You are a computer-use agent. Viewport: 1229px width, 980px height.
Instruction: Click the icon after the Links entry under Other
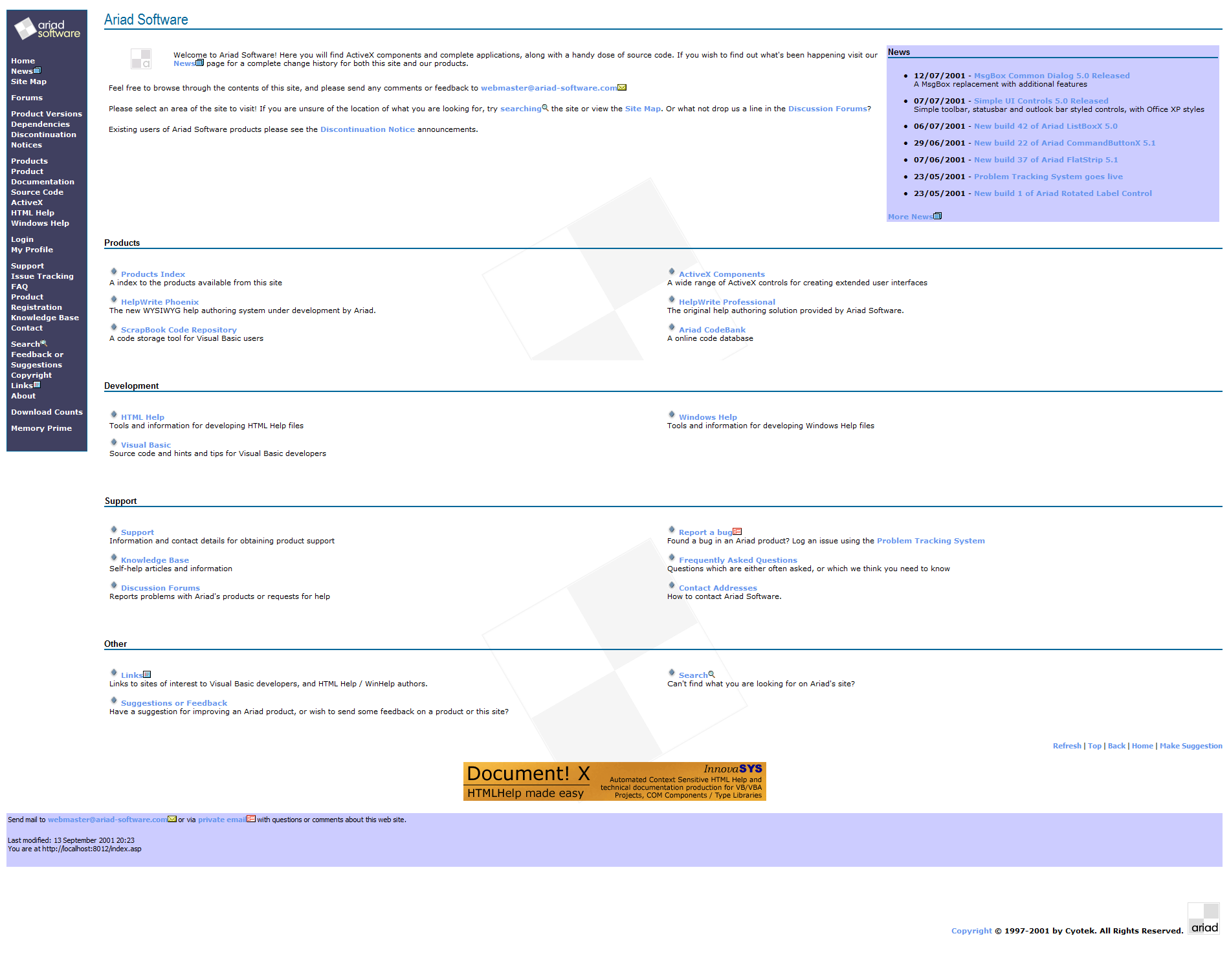[x=147, y=674]
